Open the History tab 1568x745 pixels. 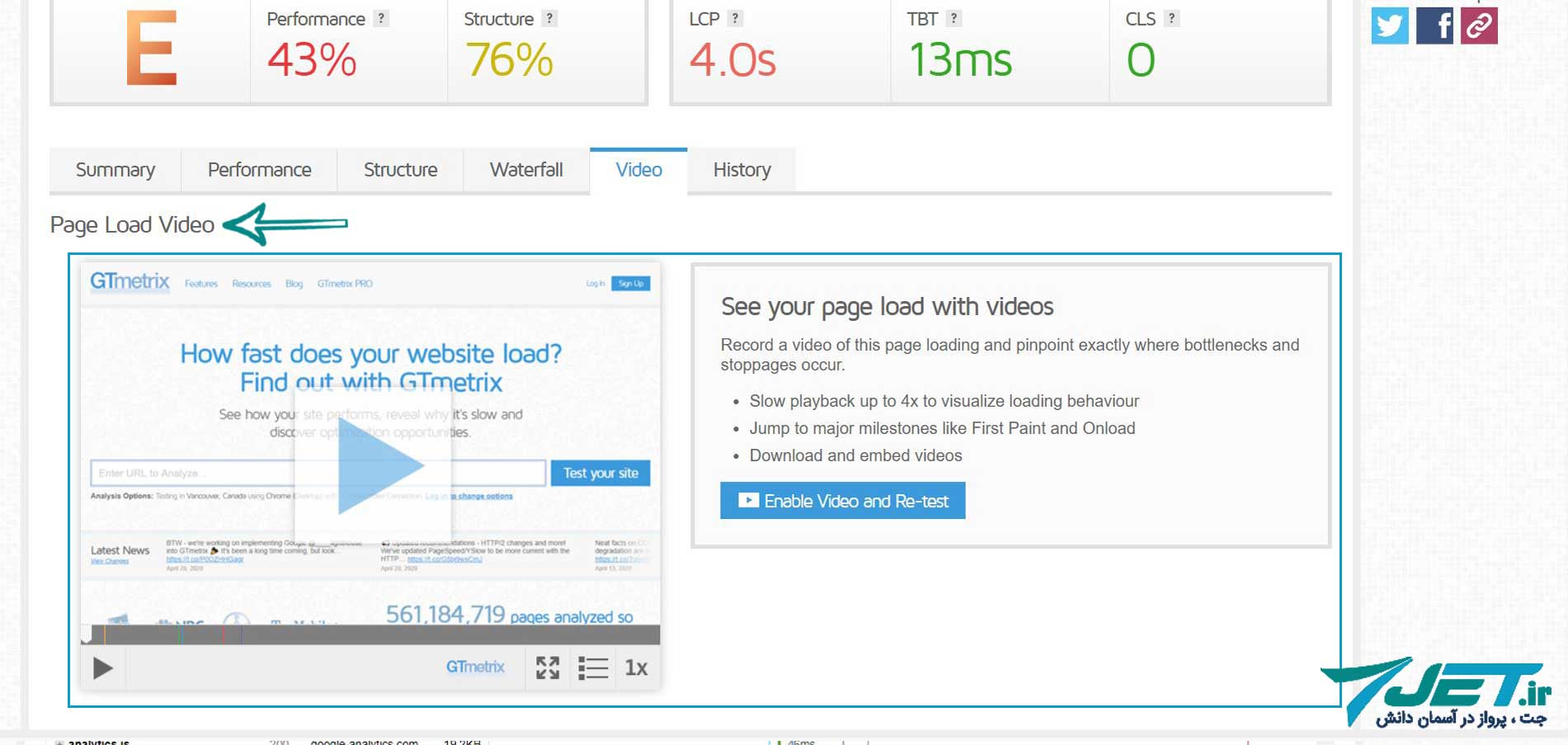pyautogui.click(x=742, y=170)
